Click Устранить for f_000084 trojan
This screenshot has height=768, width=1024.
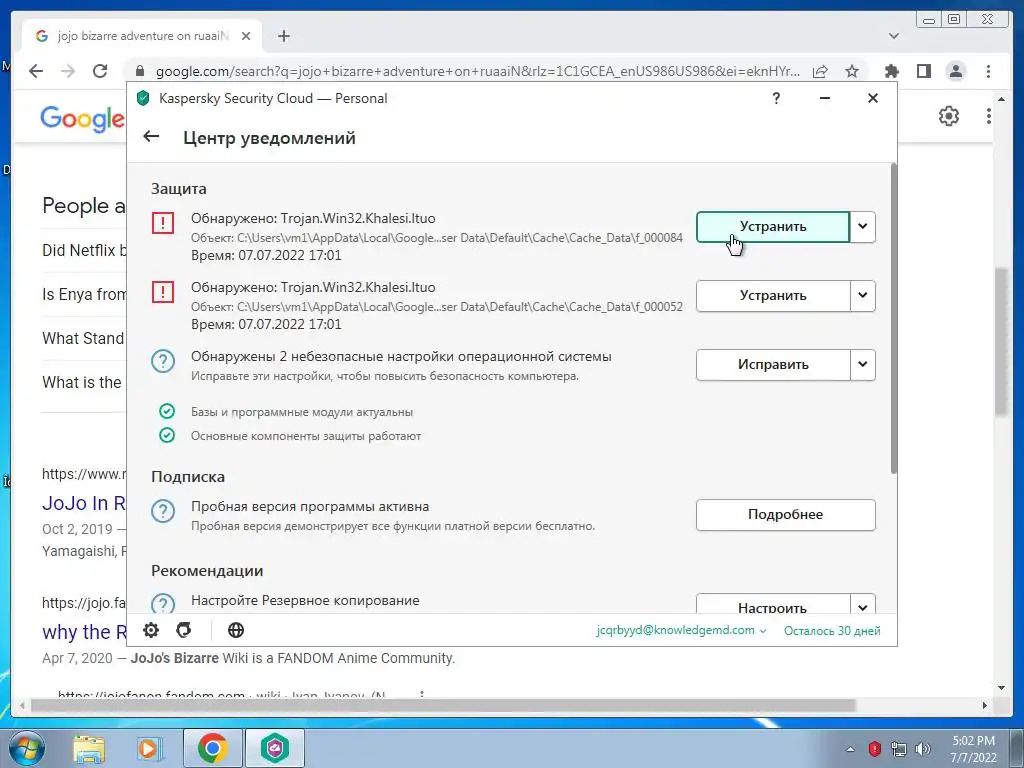[x=773, y=227]
